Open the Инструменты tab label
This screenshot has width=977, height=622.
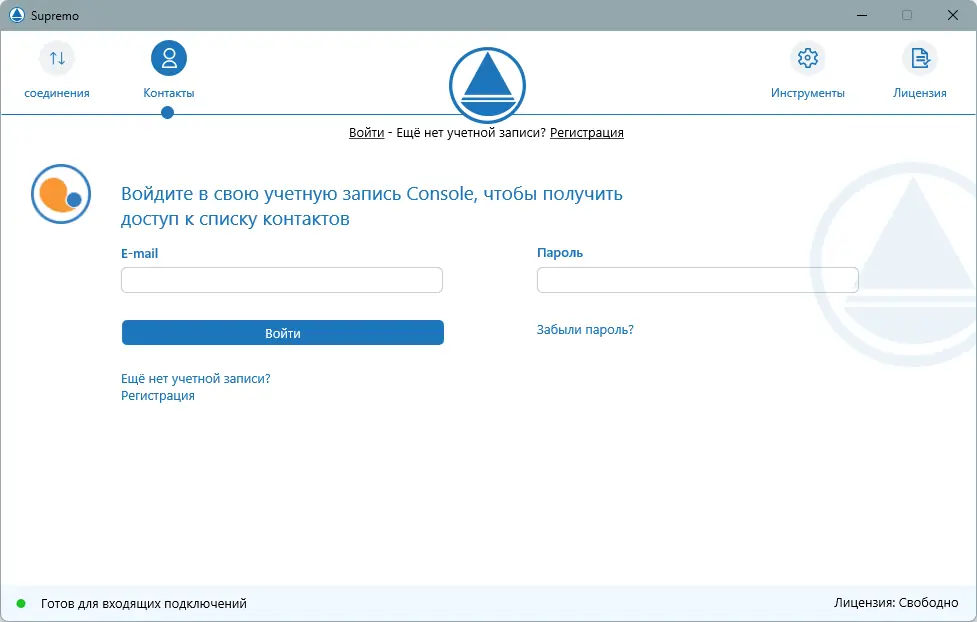pyautogui.click(x=808, y=93)
